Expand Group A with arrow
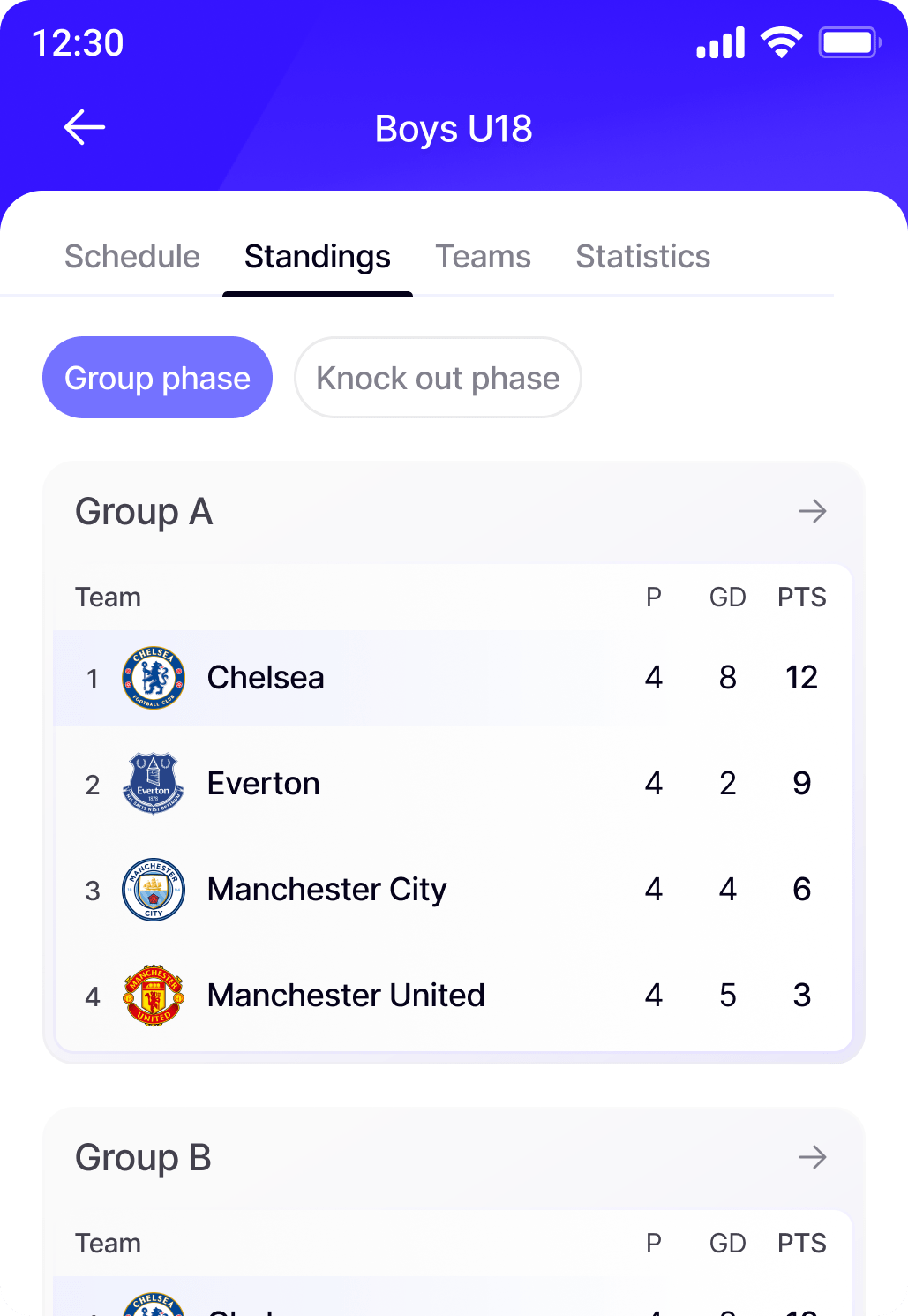Screen dimensions: 908x1316 point(812,511)
